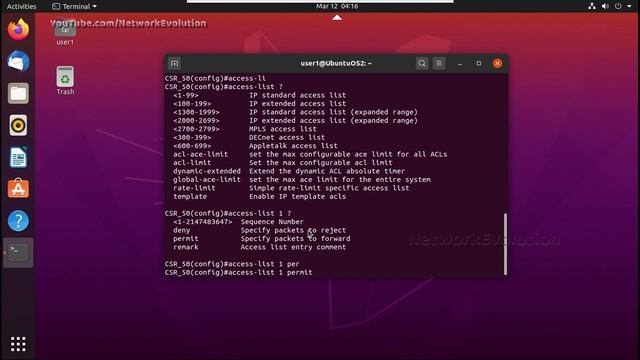Click the 'Specify packets to forward' text

tap(296, 239)
